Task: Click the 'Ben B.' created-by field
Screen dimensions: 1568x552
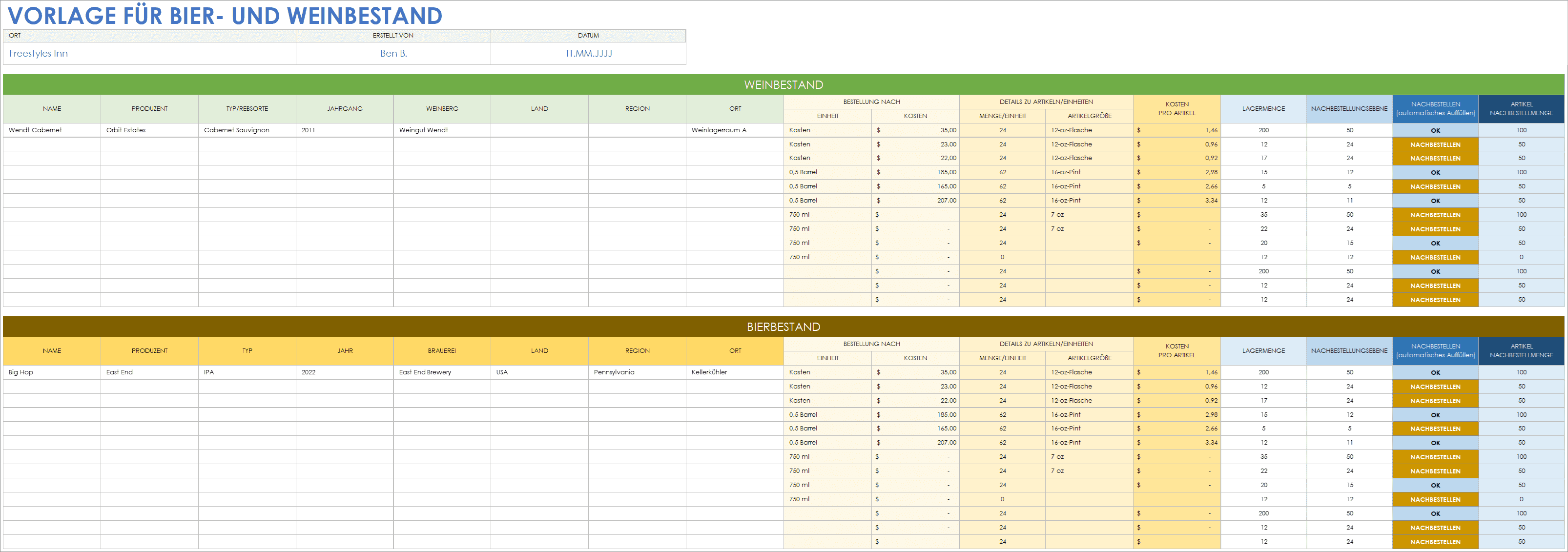Action: 393,54
